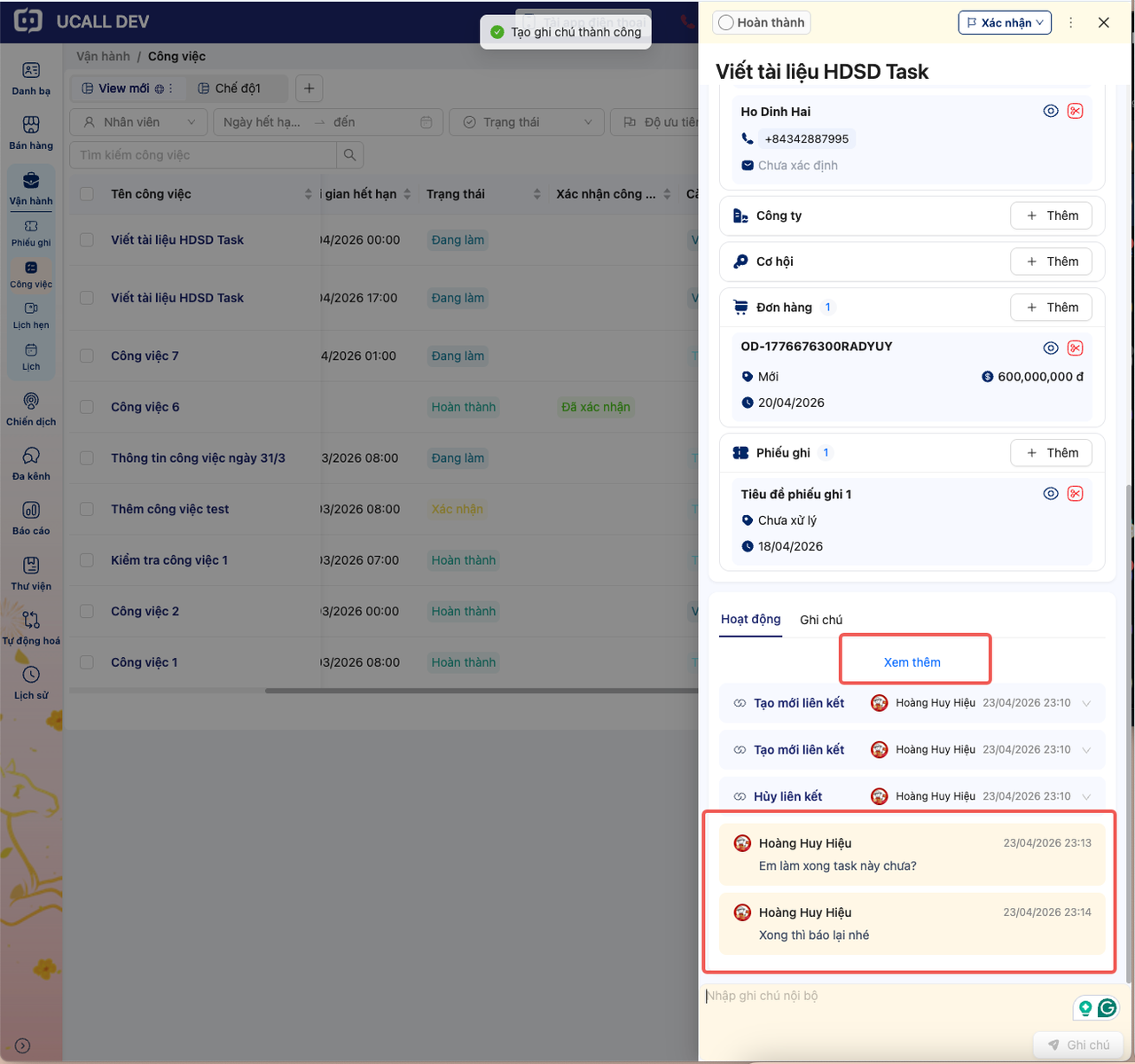Click the detail panel vertical scrollbar
This screenshot has width=1135, height=1064.
1129,733
